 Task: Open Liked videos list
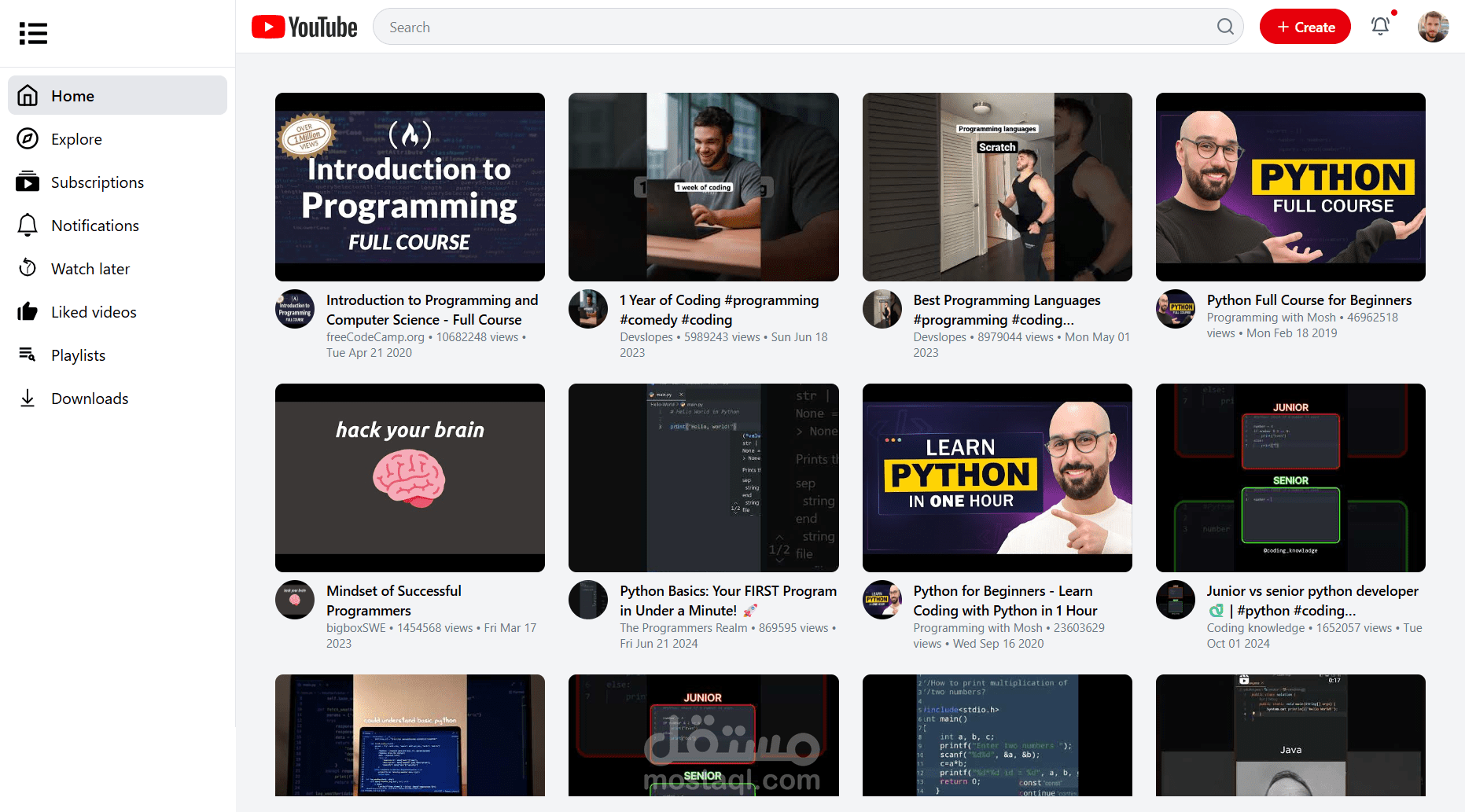click(x=117, y=311)
